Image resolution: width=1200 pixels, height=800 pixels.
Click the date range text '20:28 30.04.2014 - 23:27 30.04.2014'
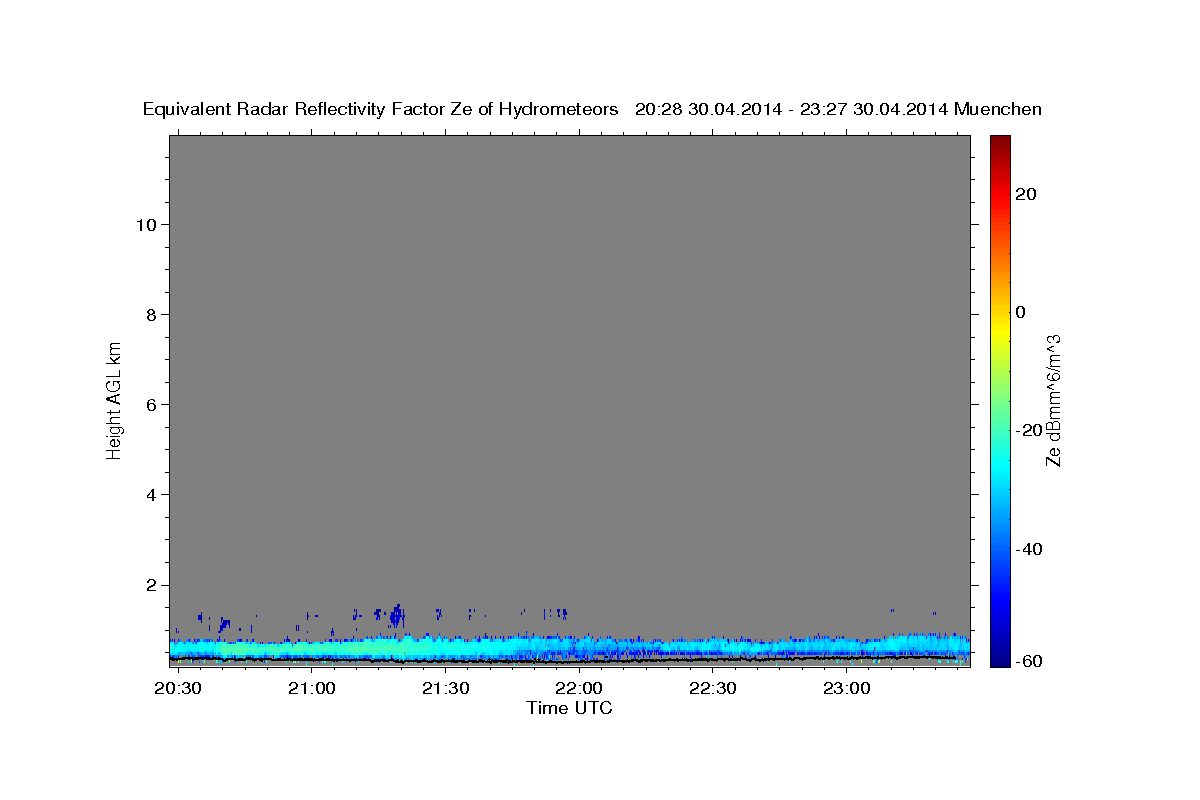point(791,109)
